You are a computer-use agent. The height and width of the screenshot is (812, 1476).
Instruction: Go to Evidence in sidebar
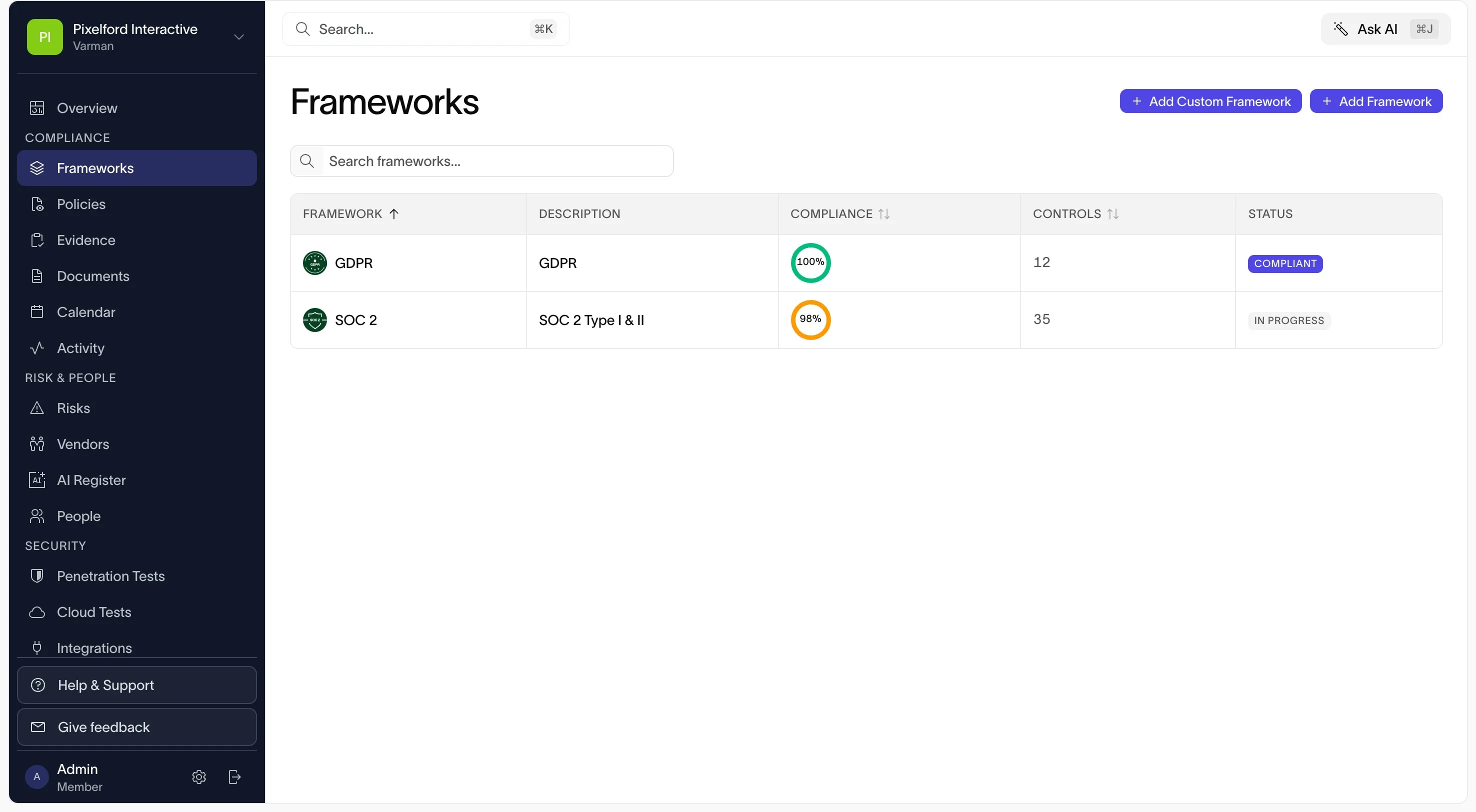pyautogui.click(x=137, y=240)
